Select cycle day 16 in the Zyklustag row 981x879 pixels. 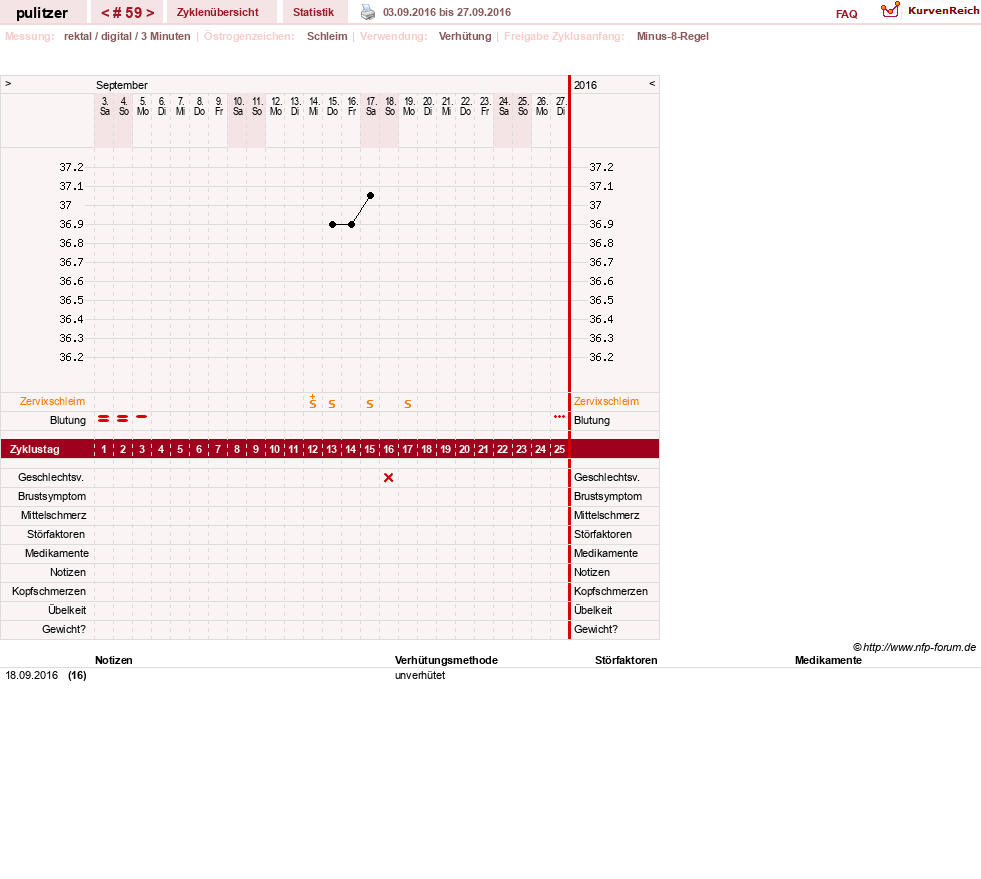(389, 449)
